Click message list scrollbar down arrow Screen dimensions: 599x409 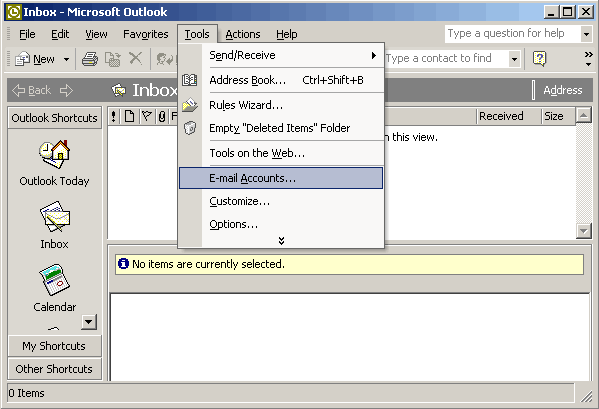(584, 231)
